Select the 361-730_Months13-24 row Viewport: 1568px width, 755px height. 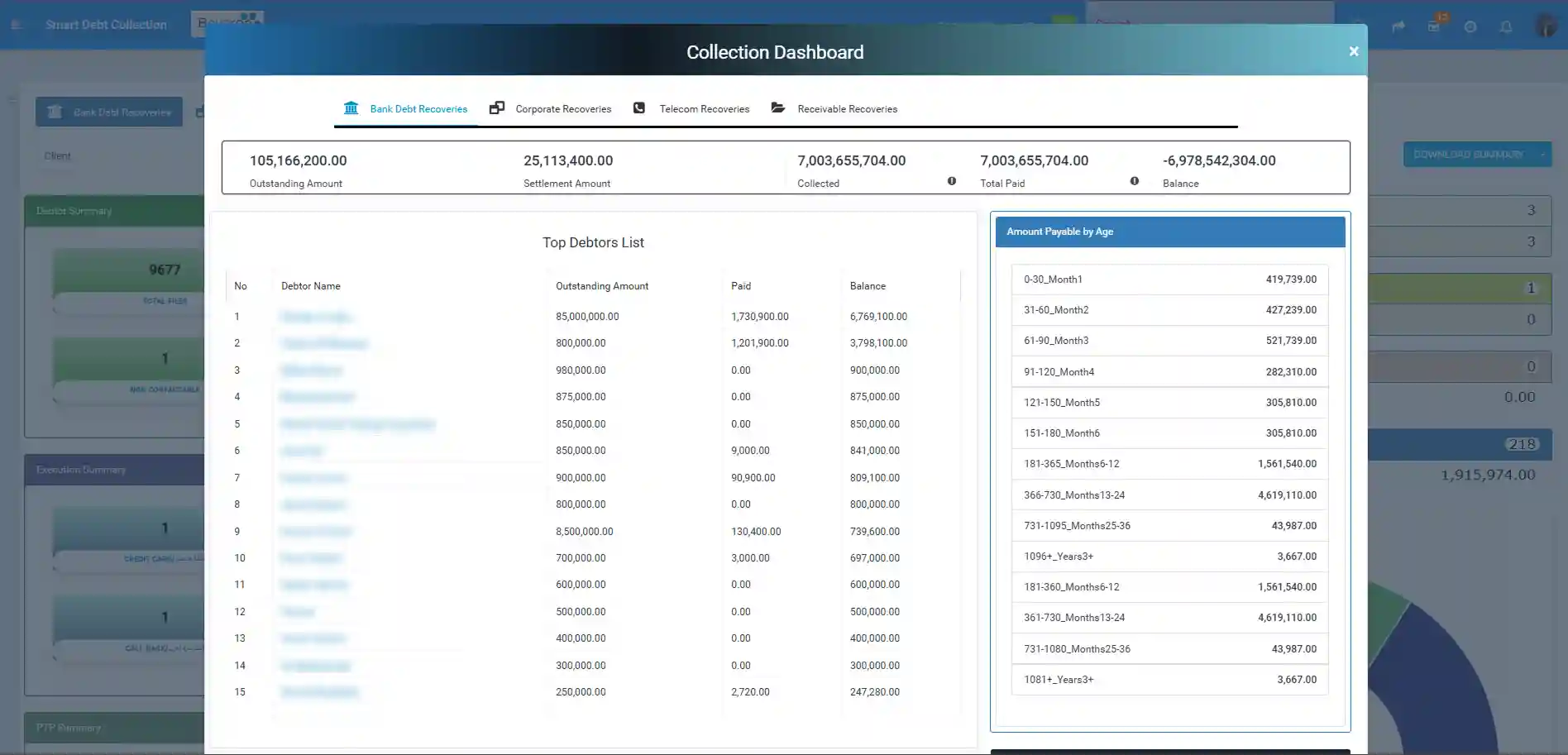point(1170,618)
